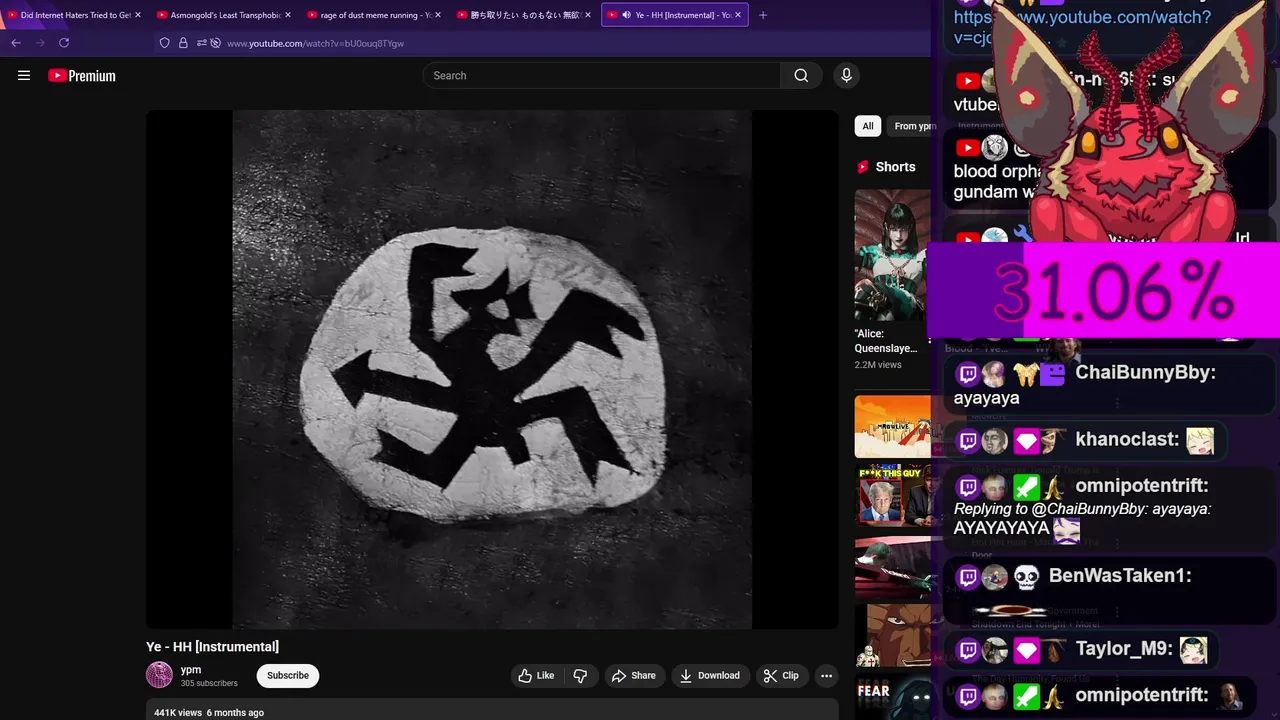Image resolution: width=1280 pixels, height=720 pixels.
Task: Click the 305 subscribers count text
Action: click(209, 684)
